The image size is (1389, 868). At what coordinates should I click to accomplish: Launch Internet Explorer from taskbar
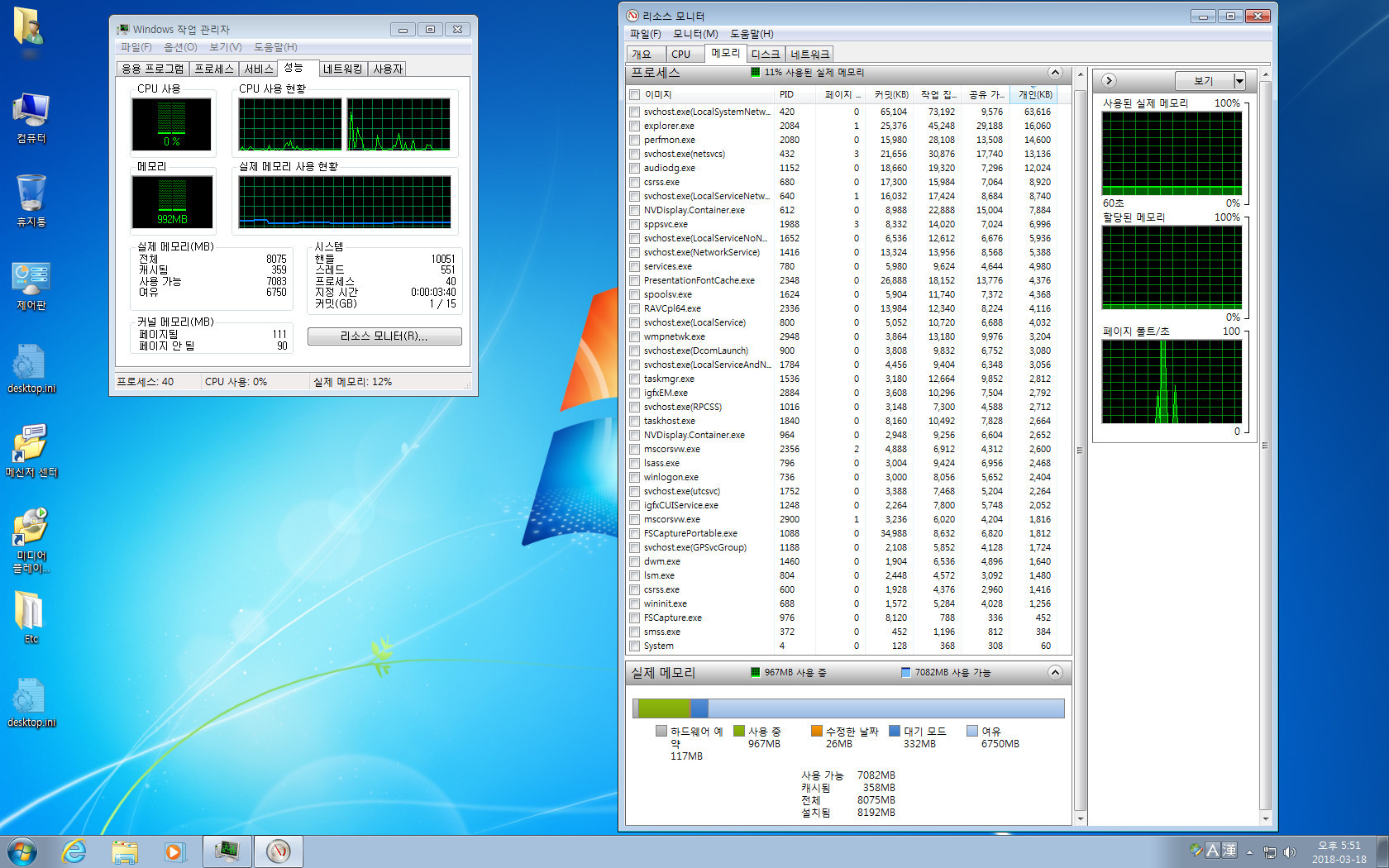tap(74, 851)
